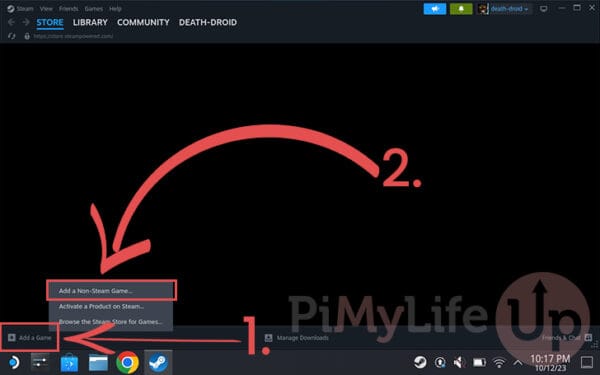Click the Steam system tray icon
The height and width of the screenshot is (375, 600).
click(420, 362)
